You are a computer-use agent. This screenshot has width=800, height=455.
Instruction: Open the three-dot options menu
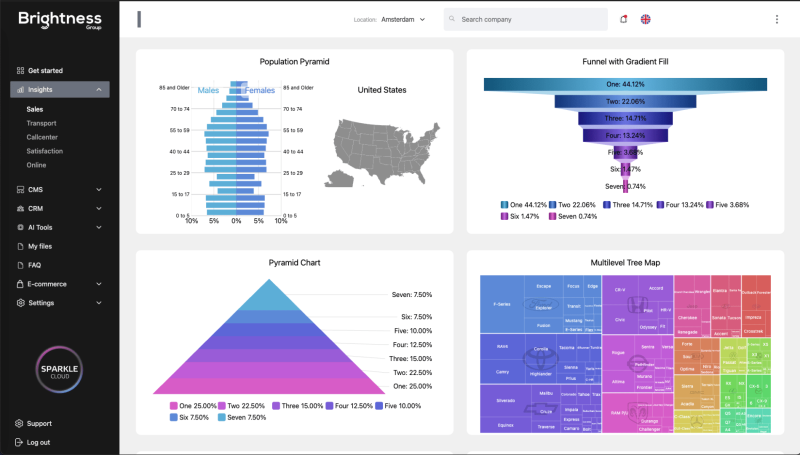777,19
